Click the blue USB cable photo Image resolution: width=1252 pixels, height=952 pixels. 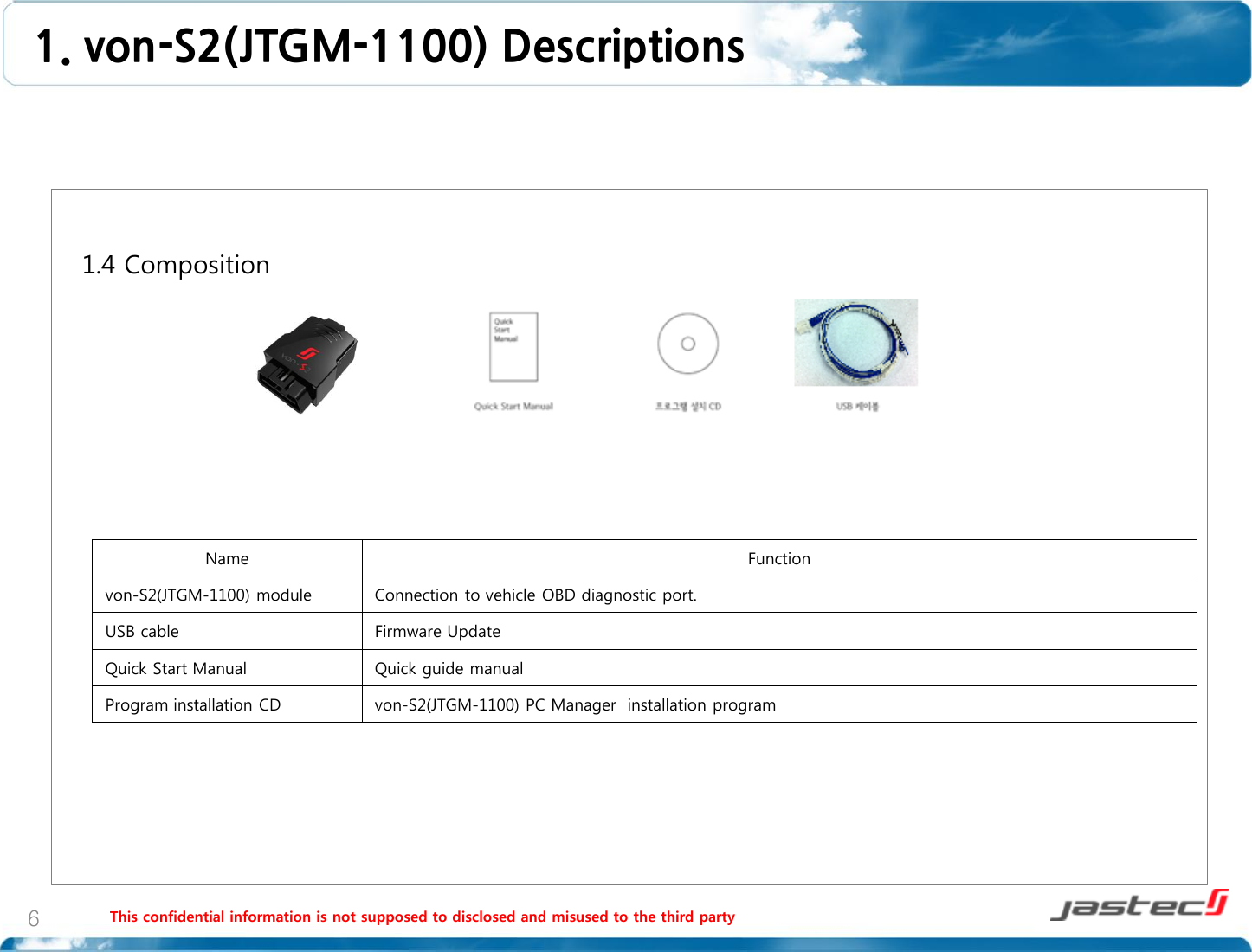pos(856,343)
